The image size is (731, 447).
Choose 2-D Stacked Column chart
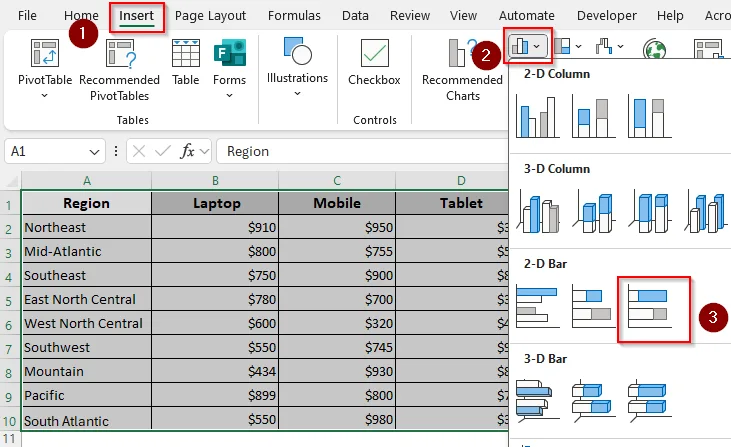tap(593, 116)
